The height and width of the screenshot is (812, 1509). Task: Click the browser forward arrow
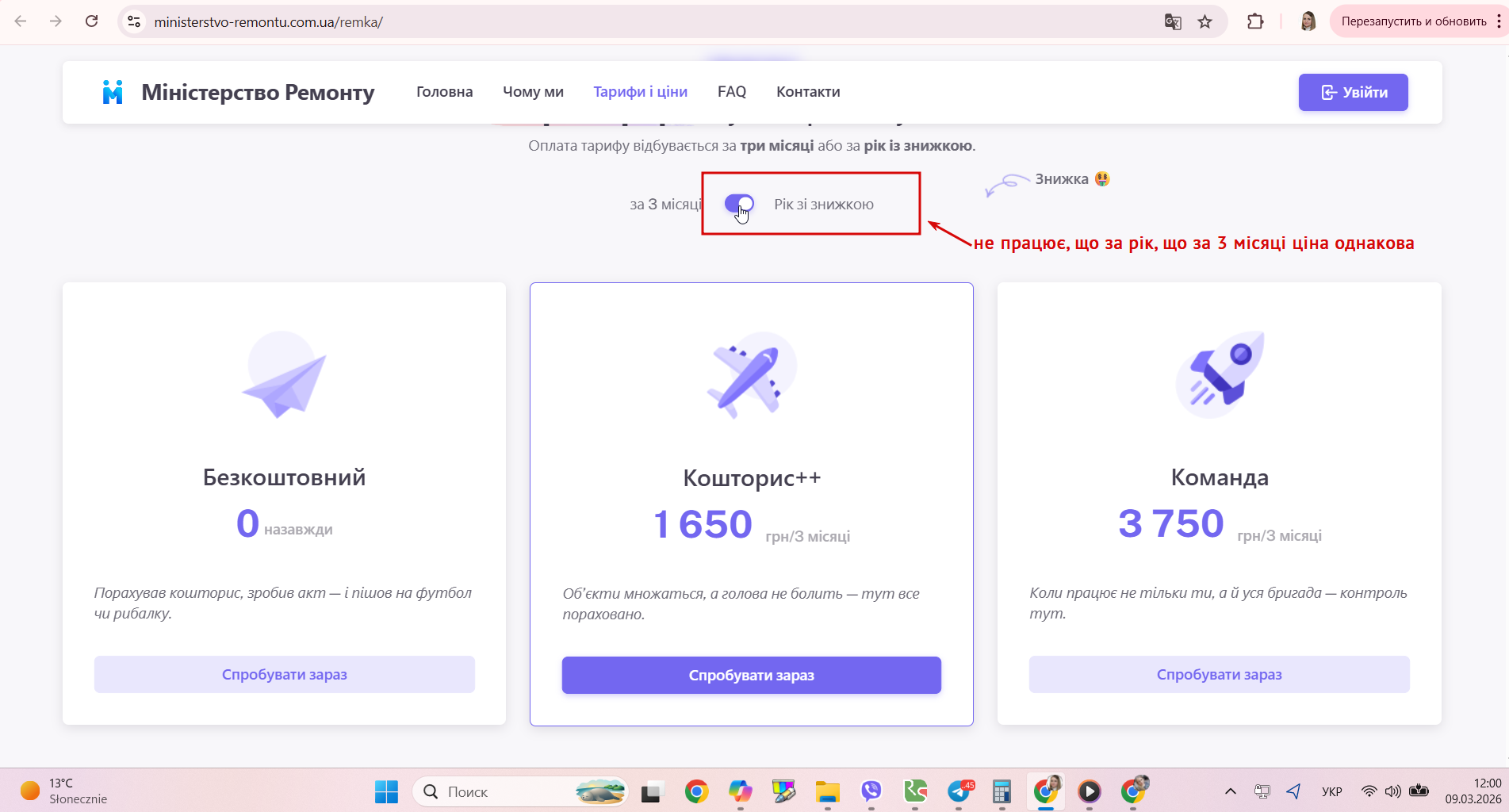pyautogui.click(x=56, y=21)
